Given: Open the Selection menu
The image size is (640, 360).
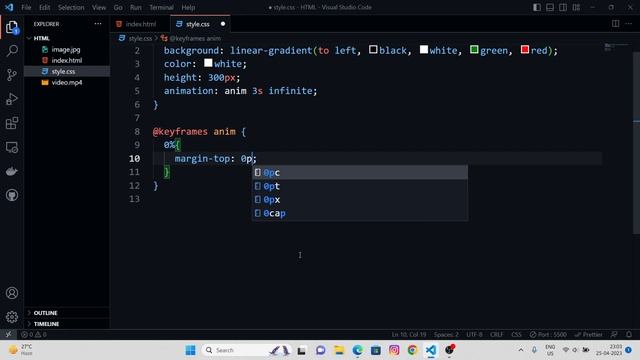Looking at the screenshot, I should tap(71, 7).
